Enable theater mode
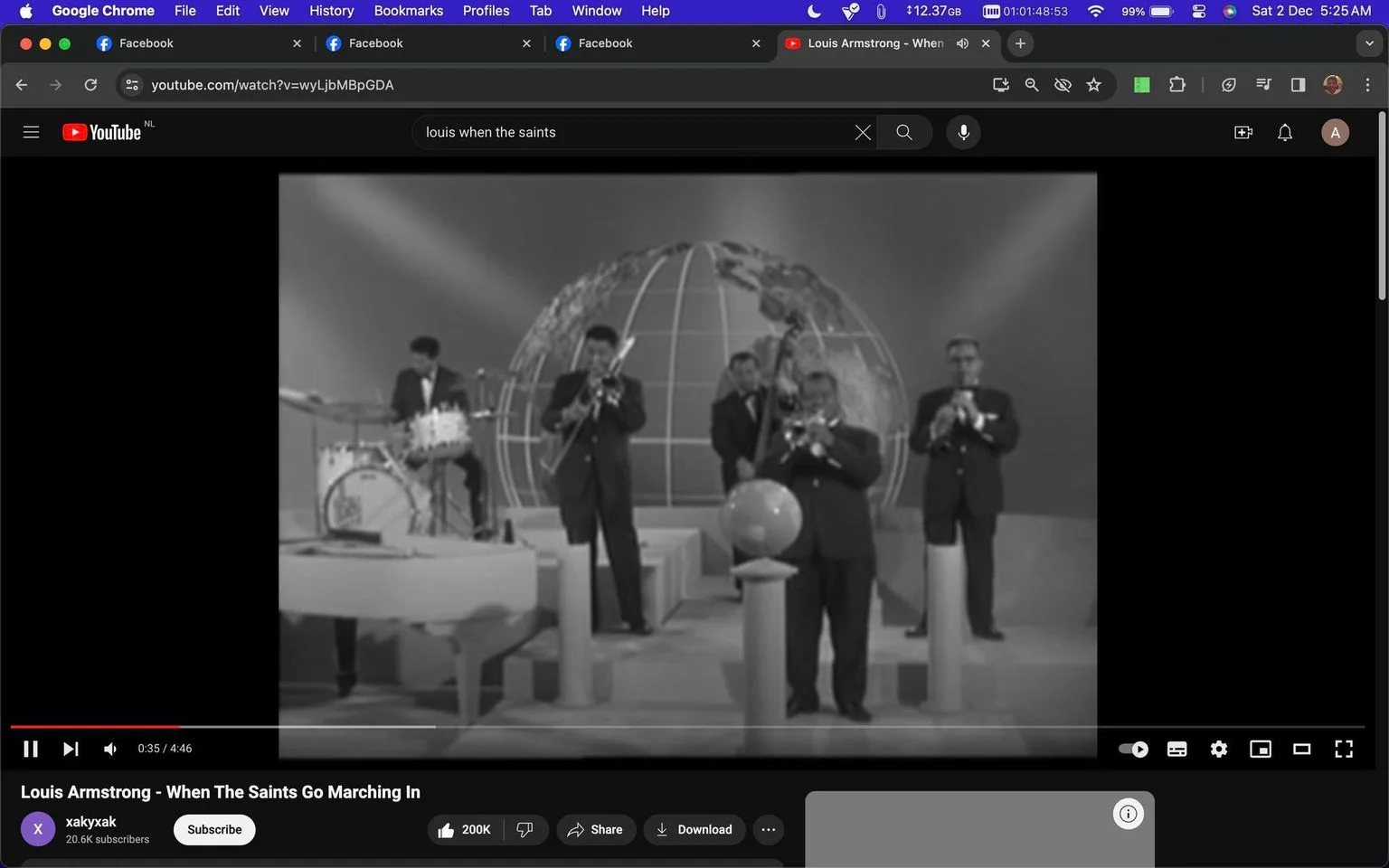The image size is (1389, 868). pos(1302,749)
